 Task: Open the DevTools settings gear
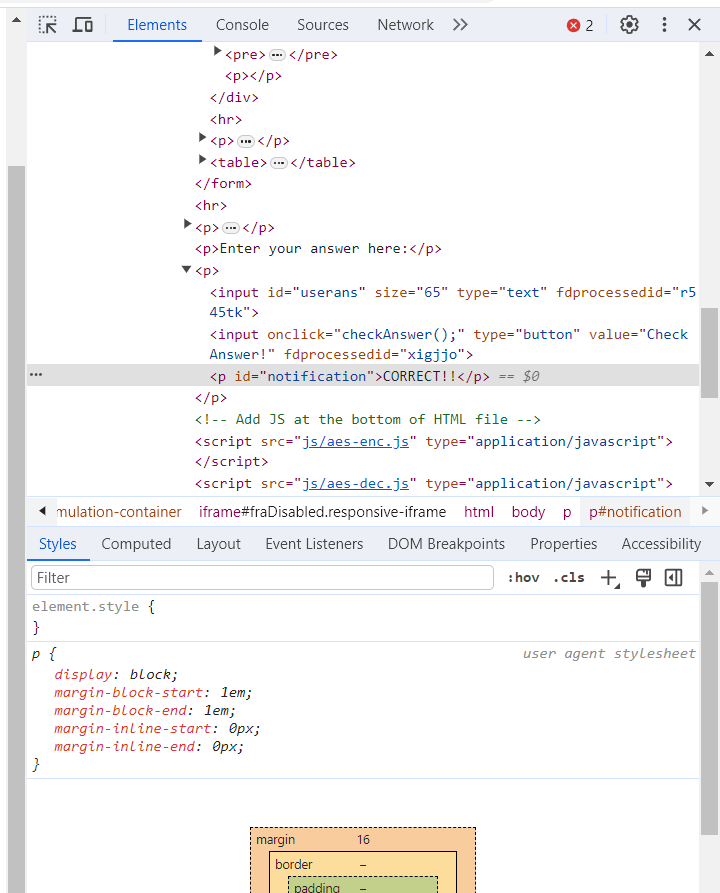pyautogui.click(x=629, y=24)
